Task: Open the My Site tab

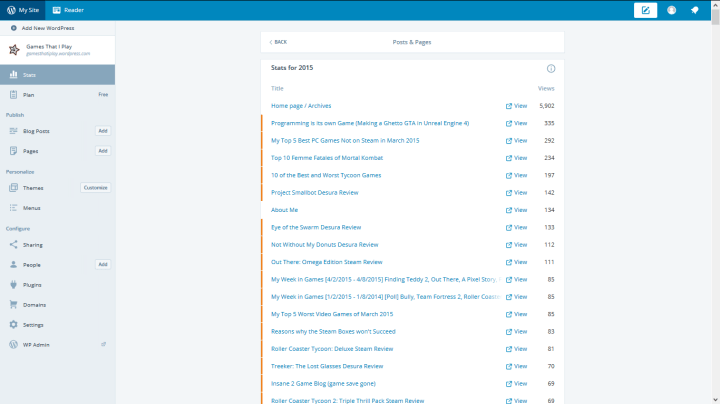Action: coord(22,10)
